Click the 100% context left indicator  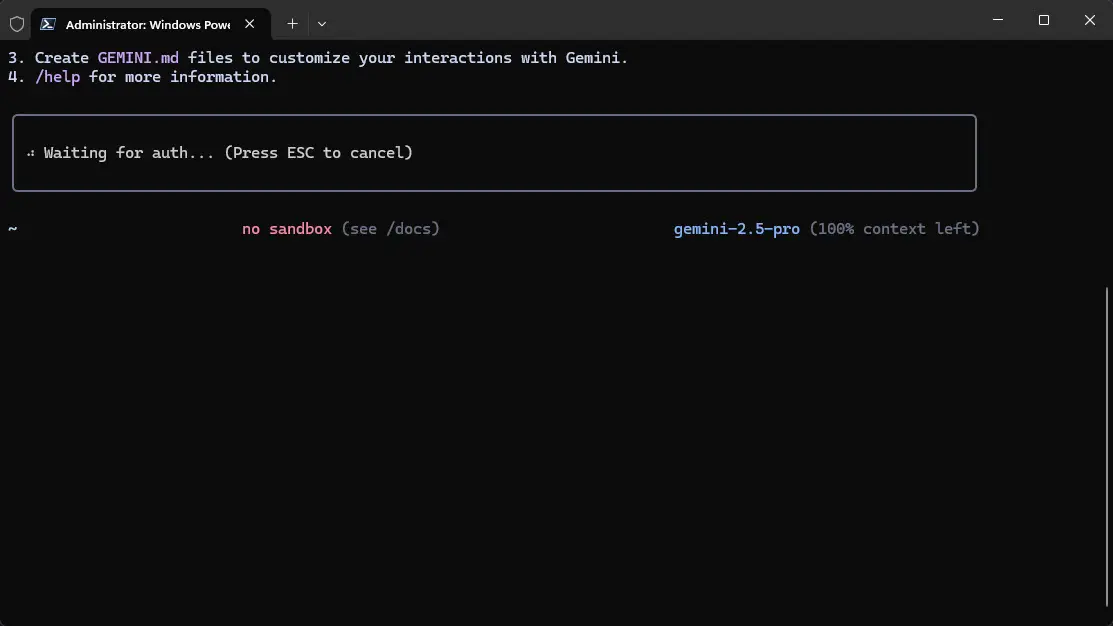pos(894,229)
